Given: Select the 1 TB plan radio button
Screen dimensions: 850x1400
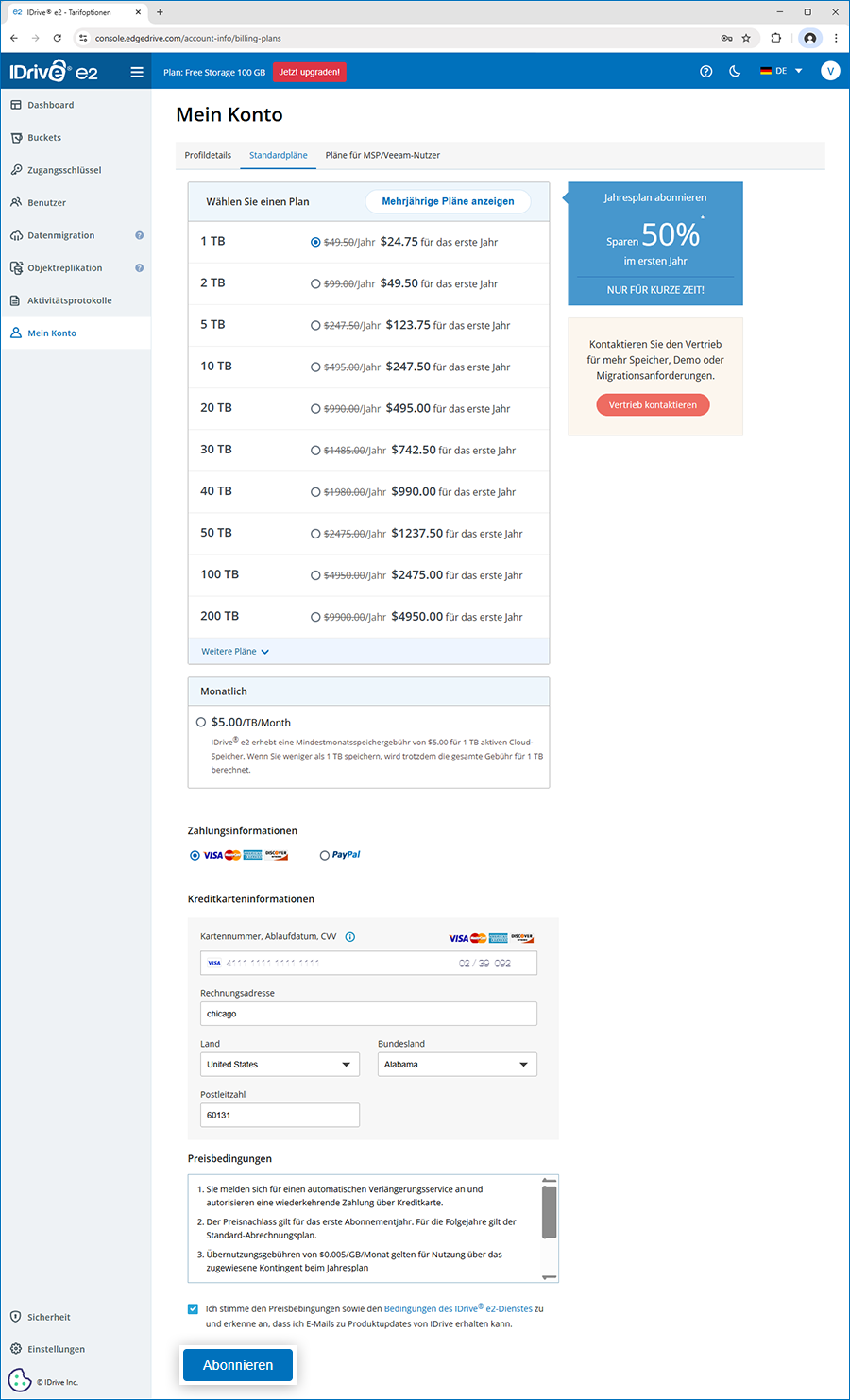Looking at the screenshot, I should (x=315, y=242).
